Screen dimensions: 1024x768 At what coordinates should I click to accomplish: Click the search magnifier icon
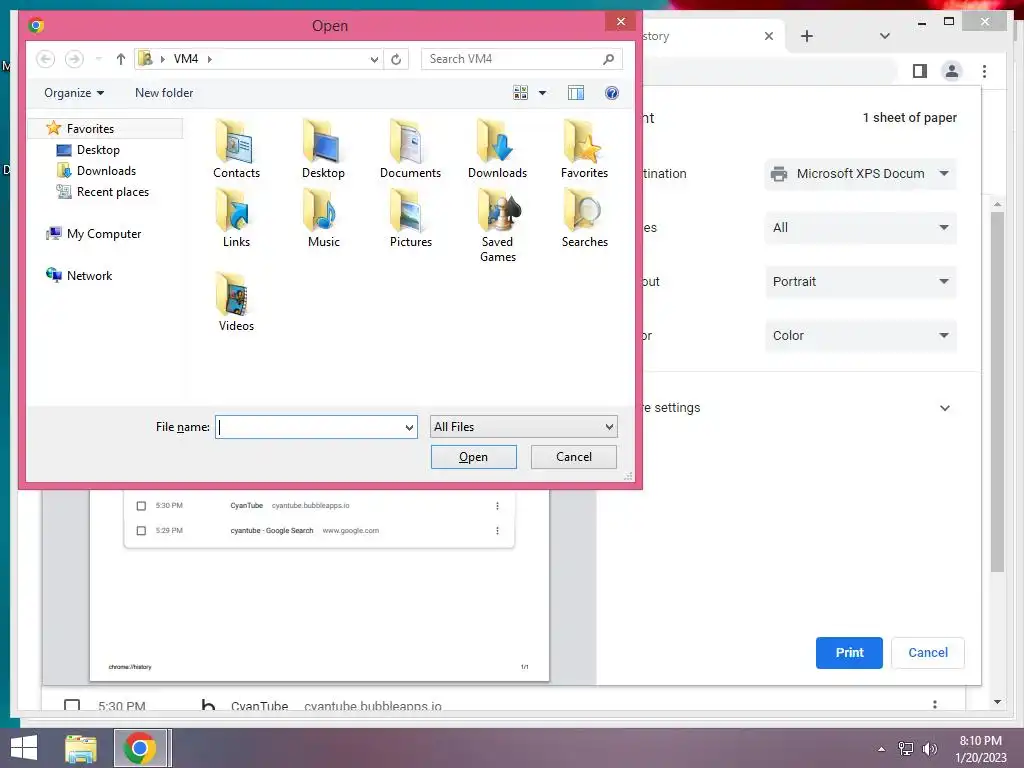(x=608, y=59)
